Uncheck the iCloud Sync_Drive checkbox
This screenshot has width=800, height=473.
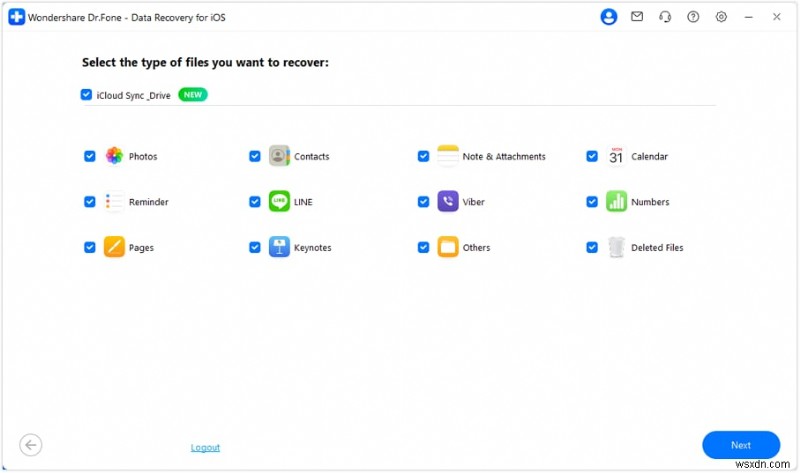(86, 94)
